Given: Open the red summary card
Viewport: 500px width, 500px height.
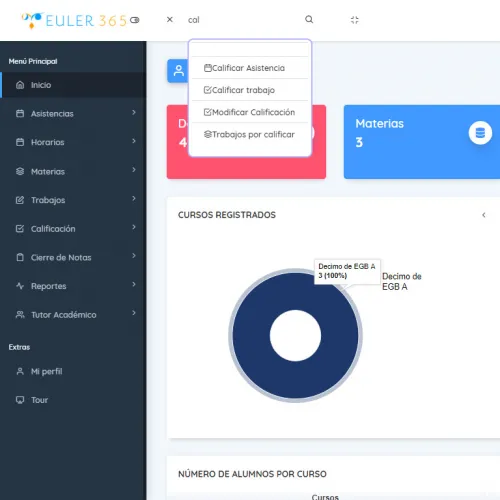Looking at the screenshot, I should [x=246, y=167].
